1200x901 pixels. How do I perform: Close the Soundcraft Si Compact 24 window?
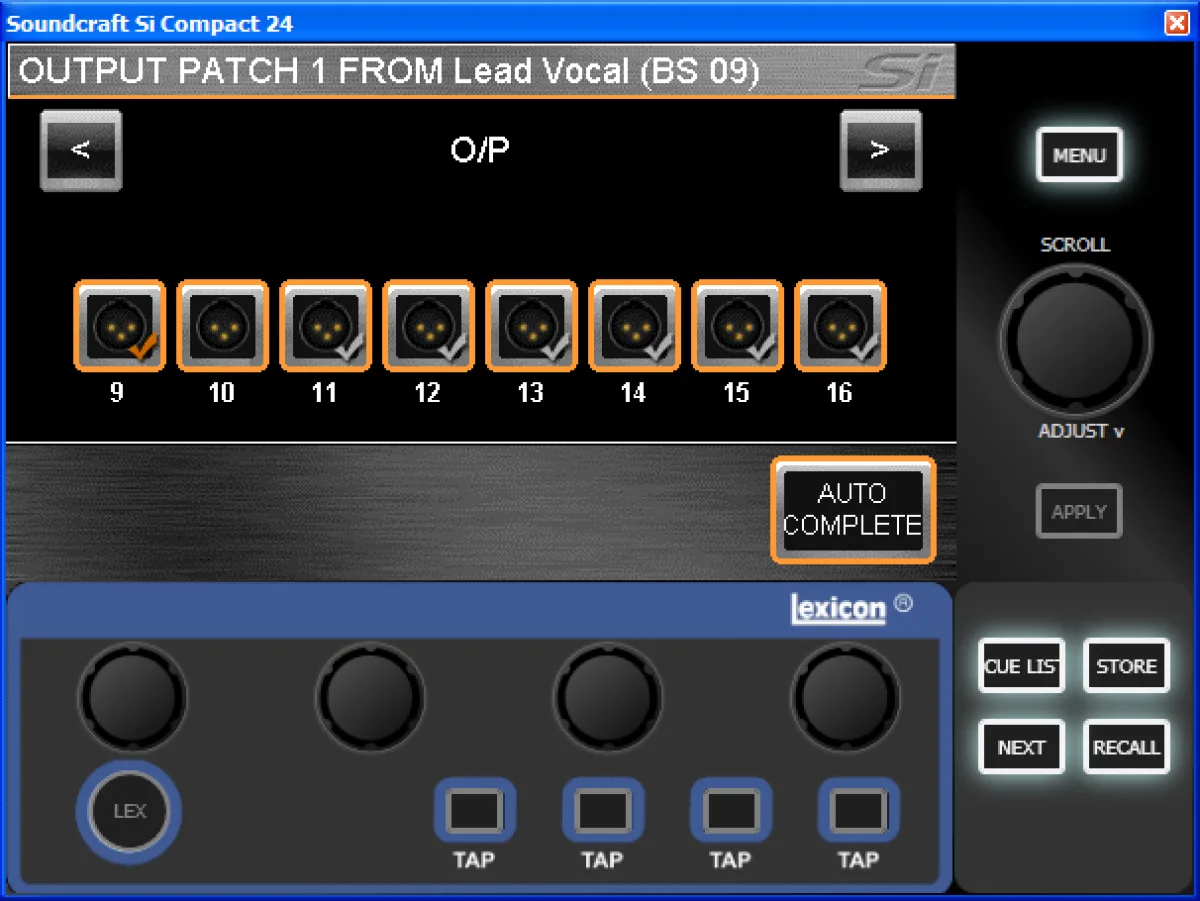[x=1176, y=23]
